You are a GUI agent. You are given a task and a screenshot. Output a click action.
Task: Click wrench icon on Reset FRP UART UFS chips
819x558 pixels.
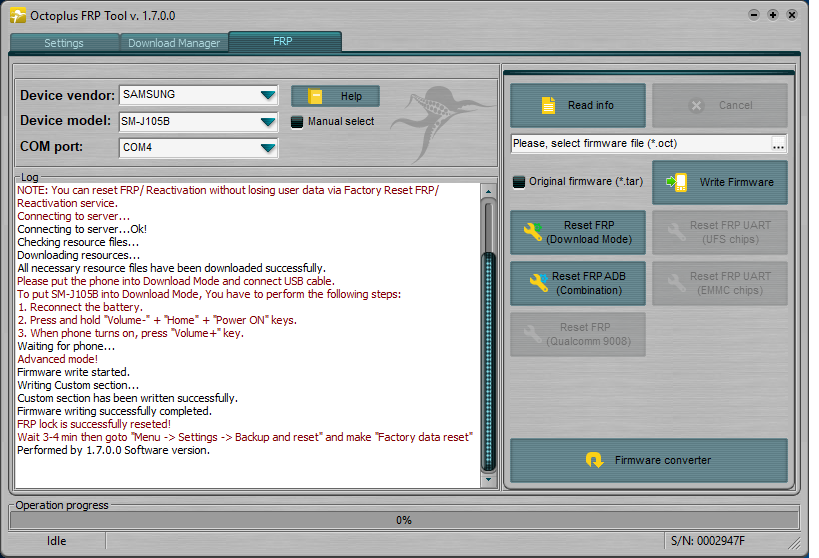pos(676,231)
